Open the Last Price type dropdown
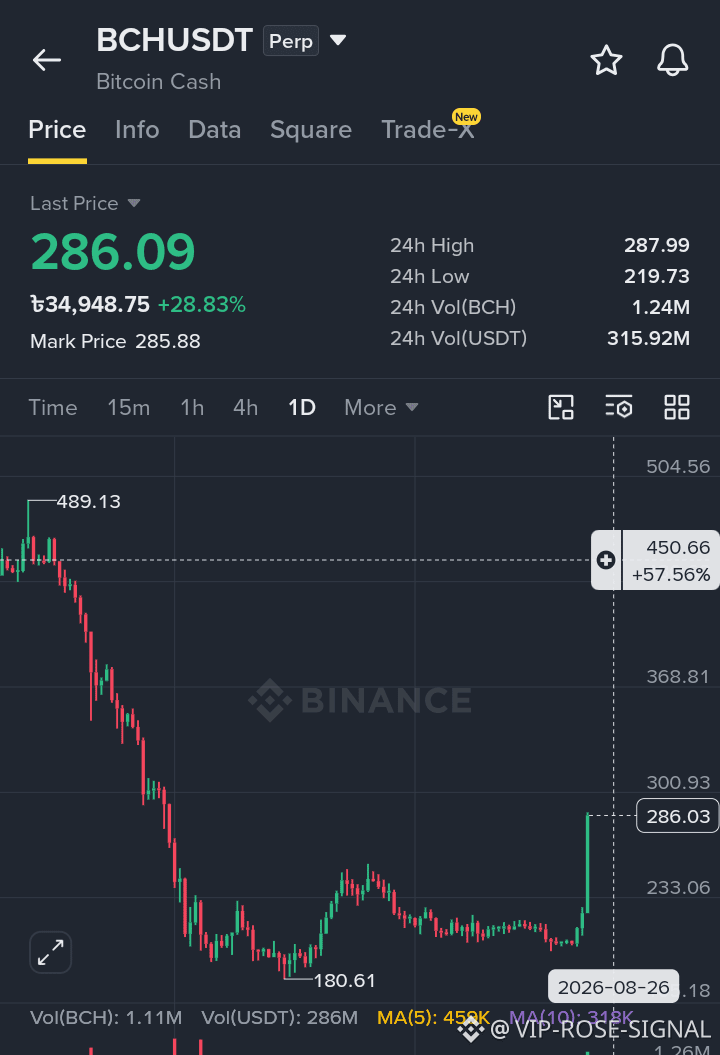This screenshot has width=720, height=1055. (134, 203)
